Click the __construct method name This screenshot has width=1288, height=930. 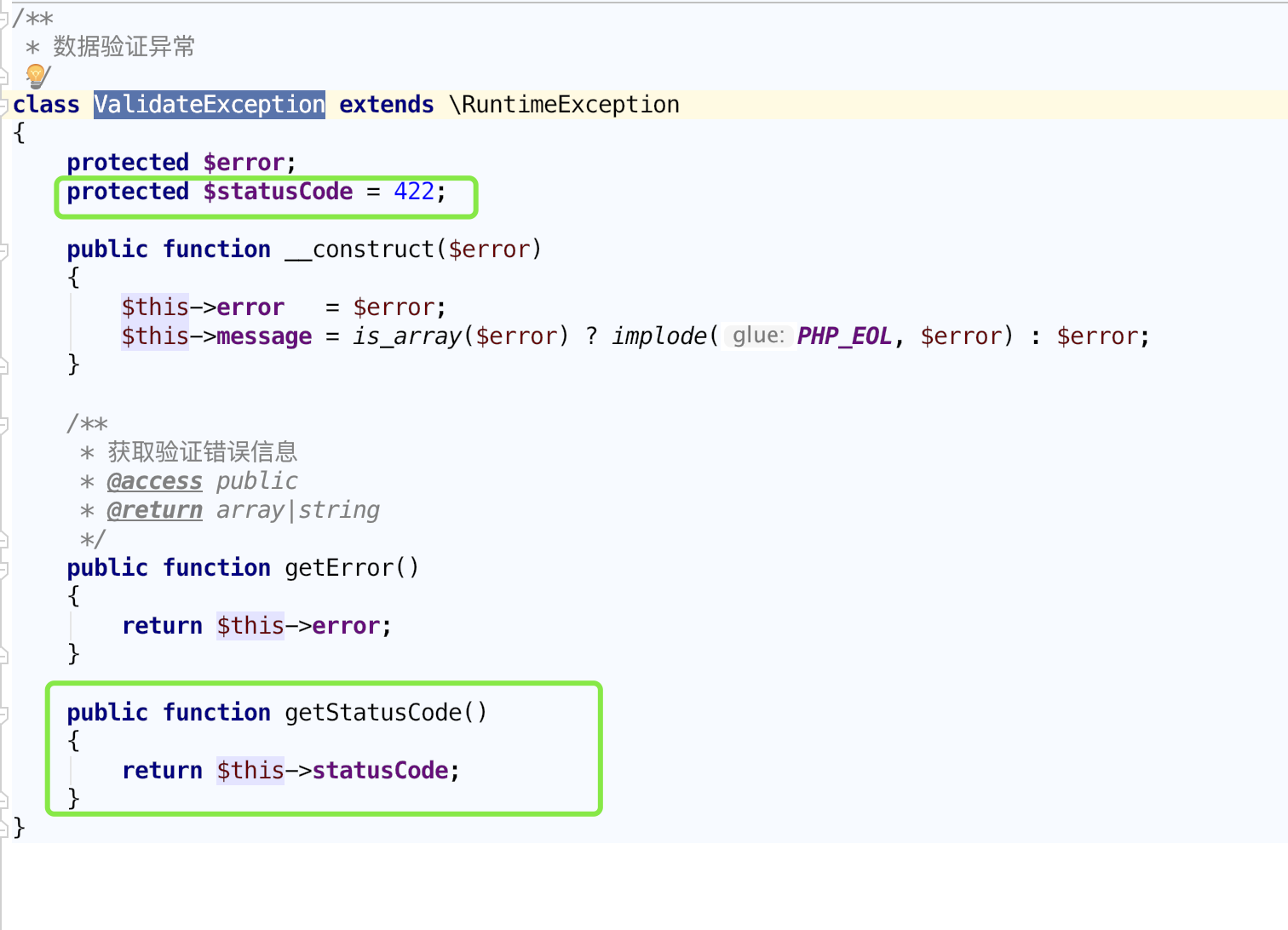click(359, 250)
